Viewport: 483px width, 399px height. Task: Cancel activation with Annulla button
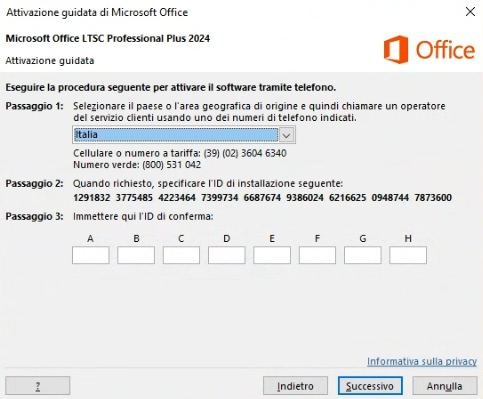pos(445,386)
